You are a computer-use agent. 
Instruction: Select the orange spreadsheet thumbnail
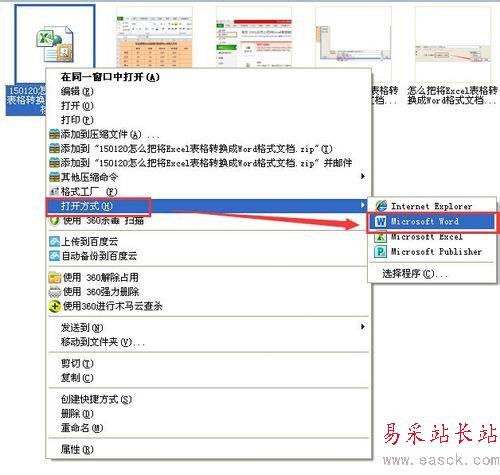tap(154, 38)
